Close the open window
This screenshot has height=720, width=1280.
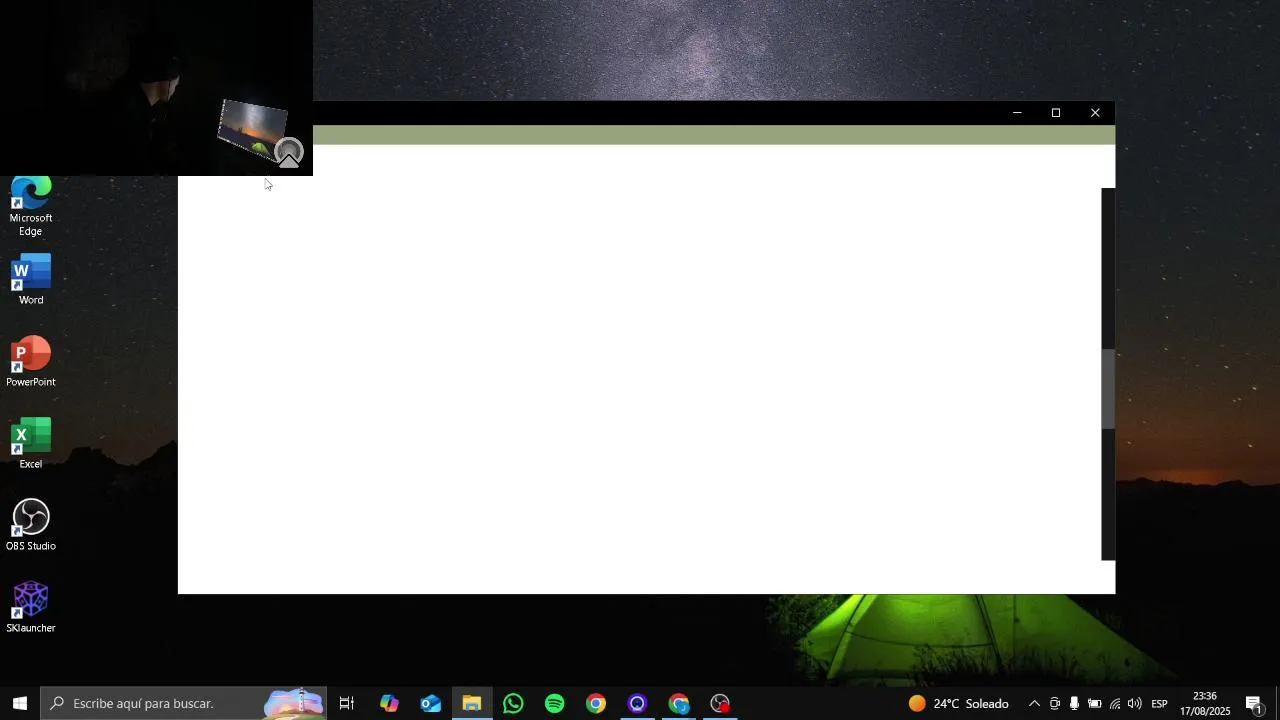pos(1095,113)
